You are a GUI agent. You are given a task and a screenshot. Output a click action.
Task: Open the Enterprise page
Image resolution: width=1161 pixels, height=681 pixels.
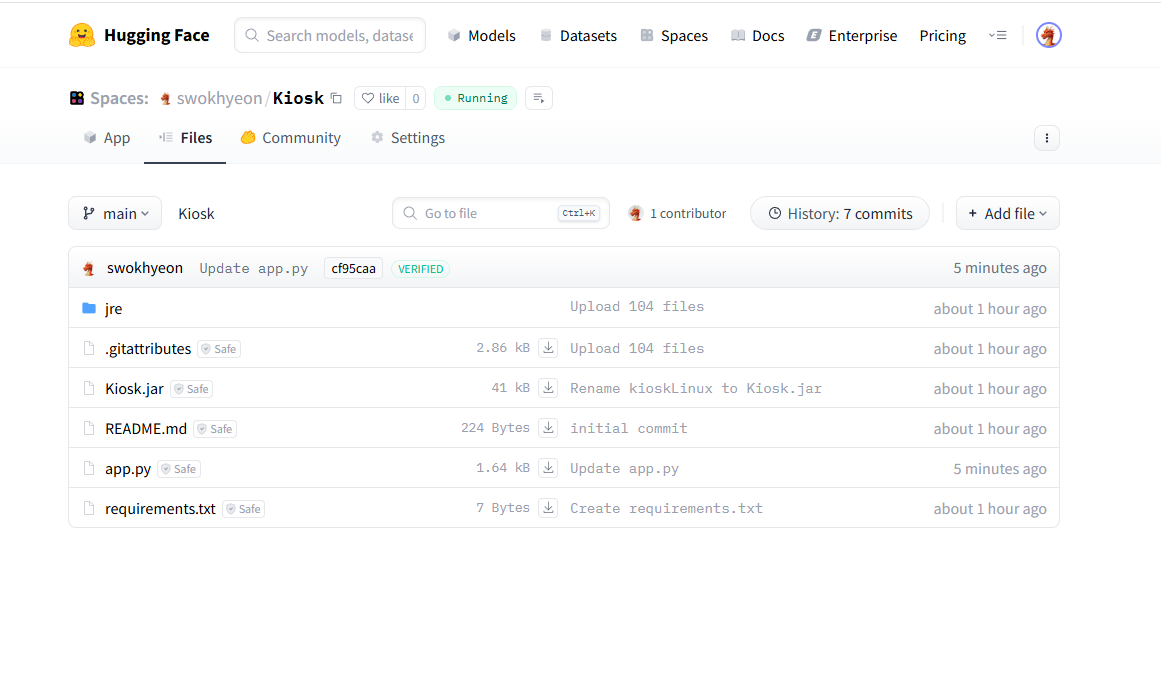(x=851, y=36)
